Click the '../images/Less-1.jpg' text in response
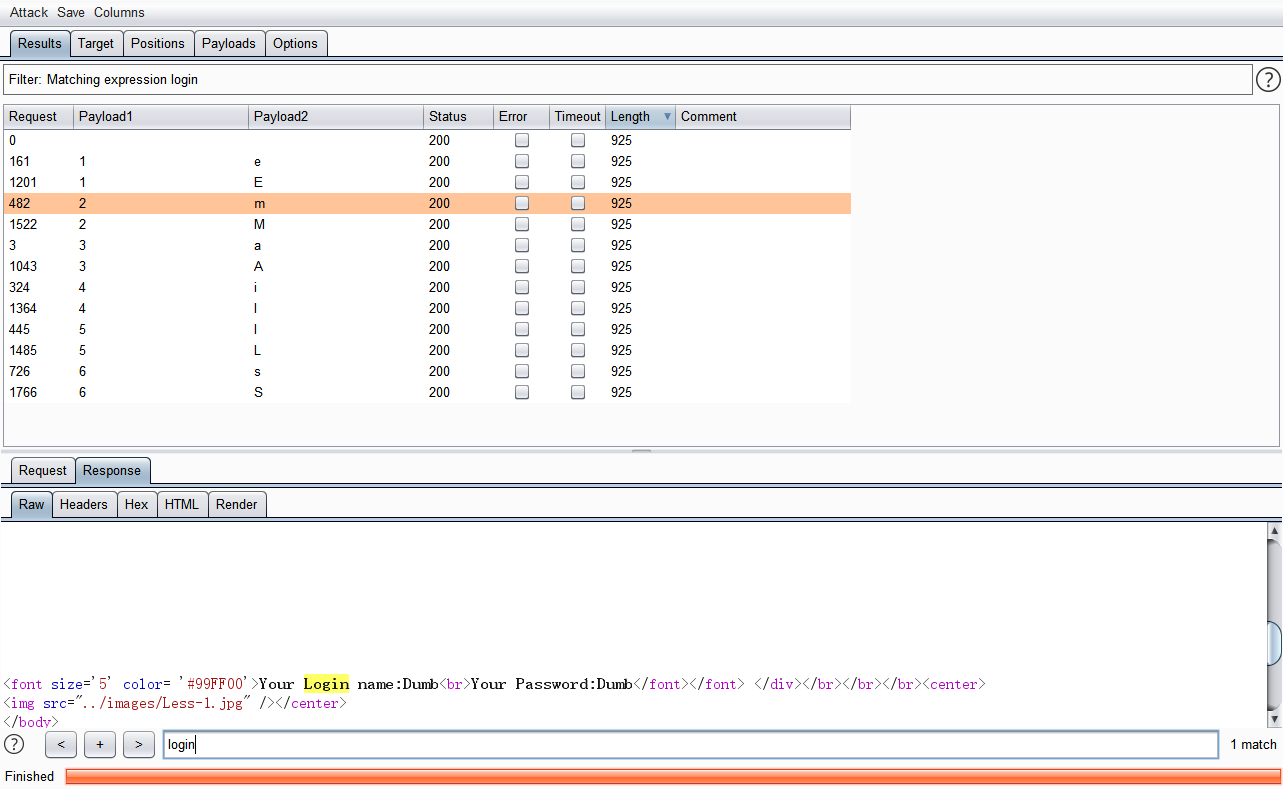 (x=164, y=703)
